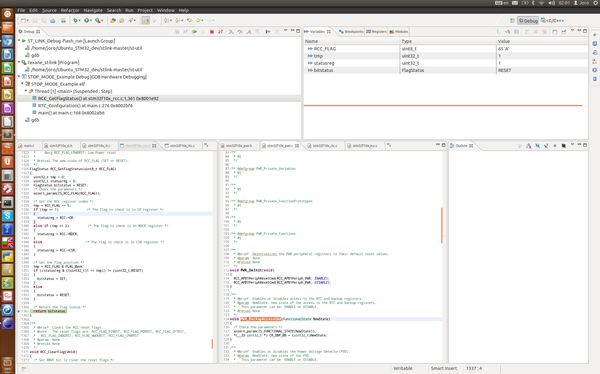Collapse the texane_st-link [Program] node
Screen dimensions: 600x374
(19, 62)
